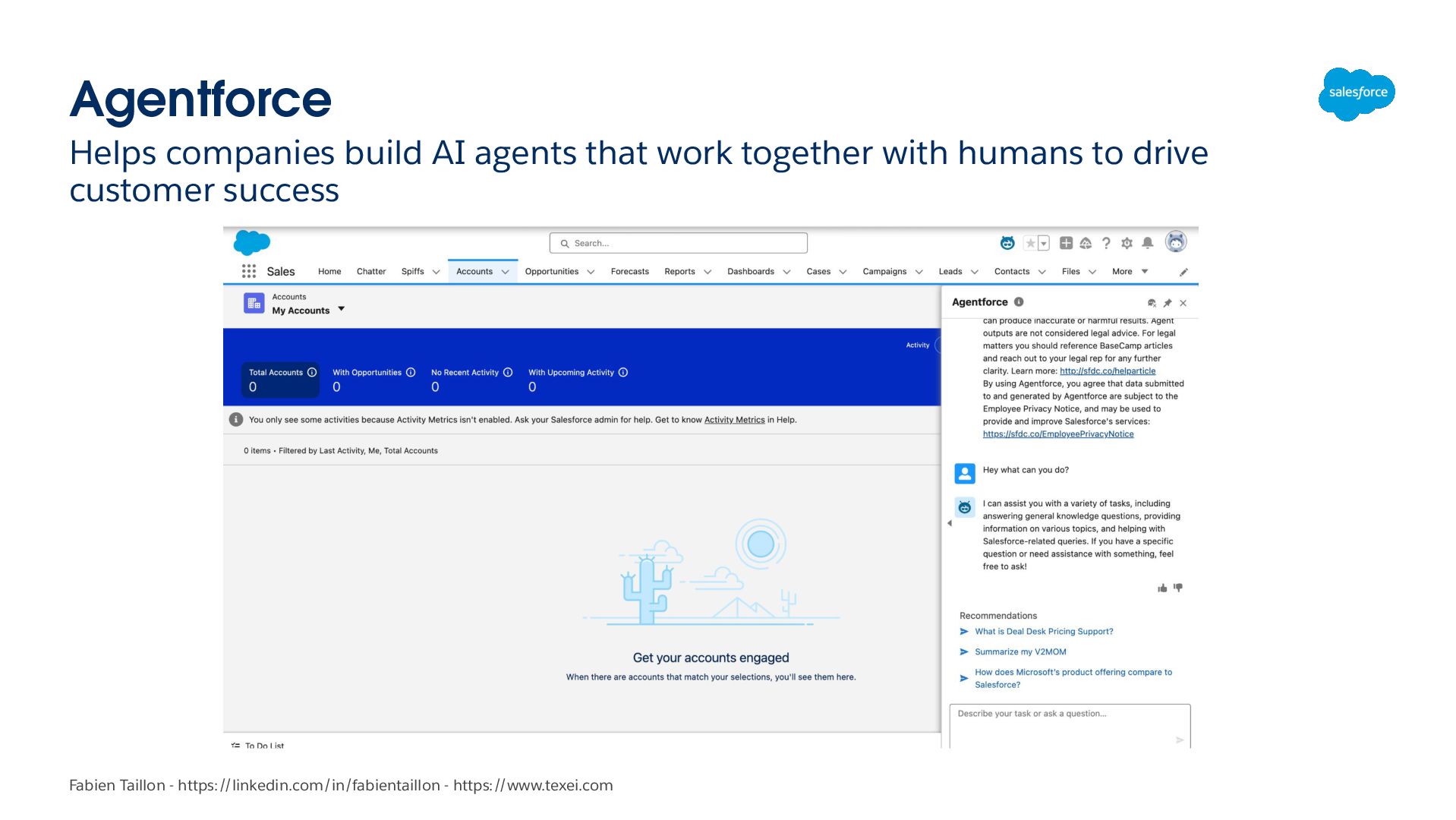Click the Agentforce message input box

pyautogui.click(x=1070, y=726)
